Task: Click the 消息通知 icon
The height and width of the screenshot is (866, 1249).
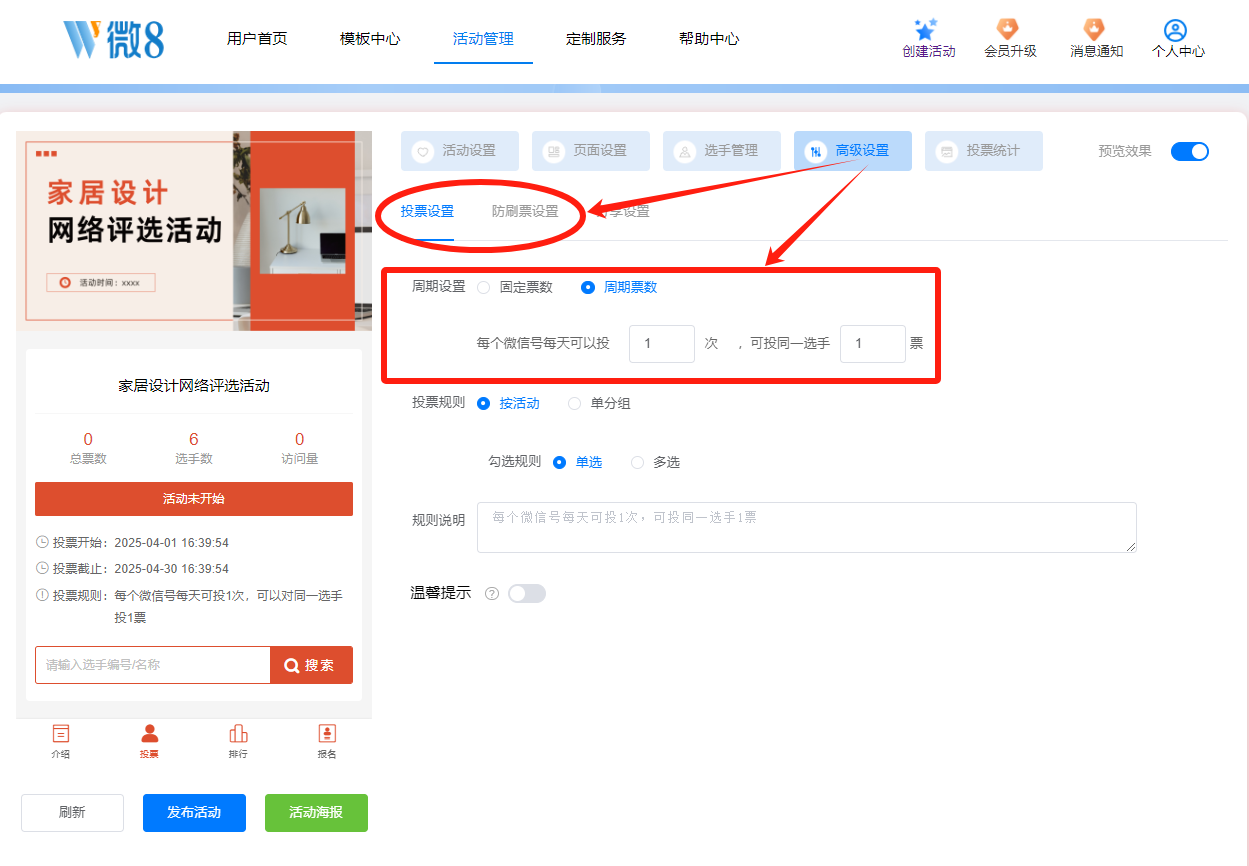Action: pos(1095,29)
